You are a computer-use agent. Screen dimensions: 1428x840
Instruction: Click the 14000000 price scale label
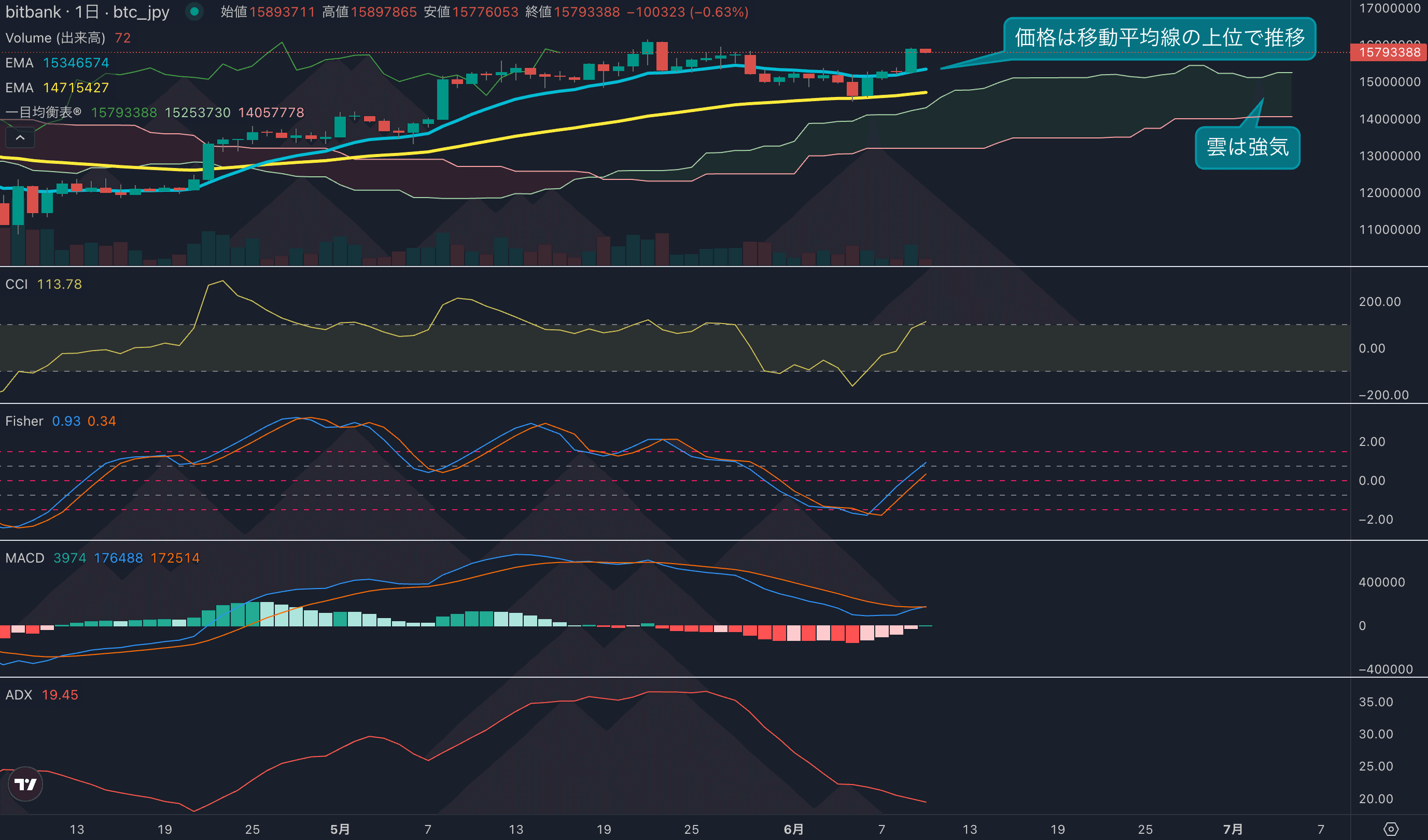[1389, 119]
